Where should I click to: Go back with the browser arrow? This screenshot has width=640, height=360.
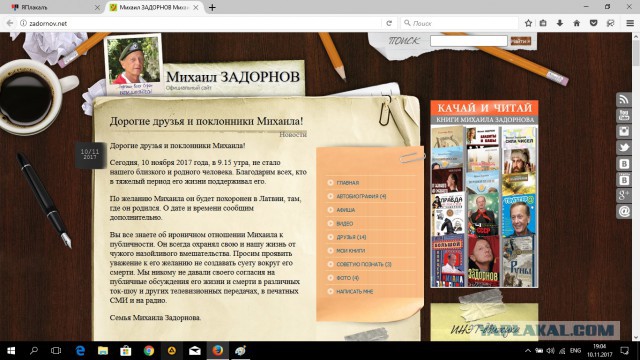pos(10,23)
